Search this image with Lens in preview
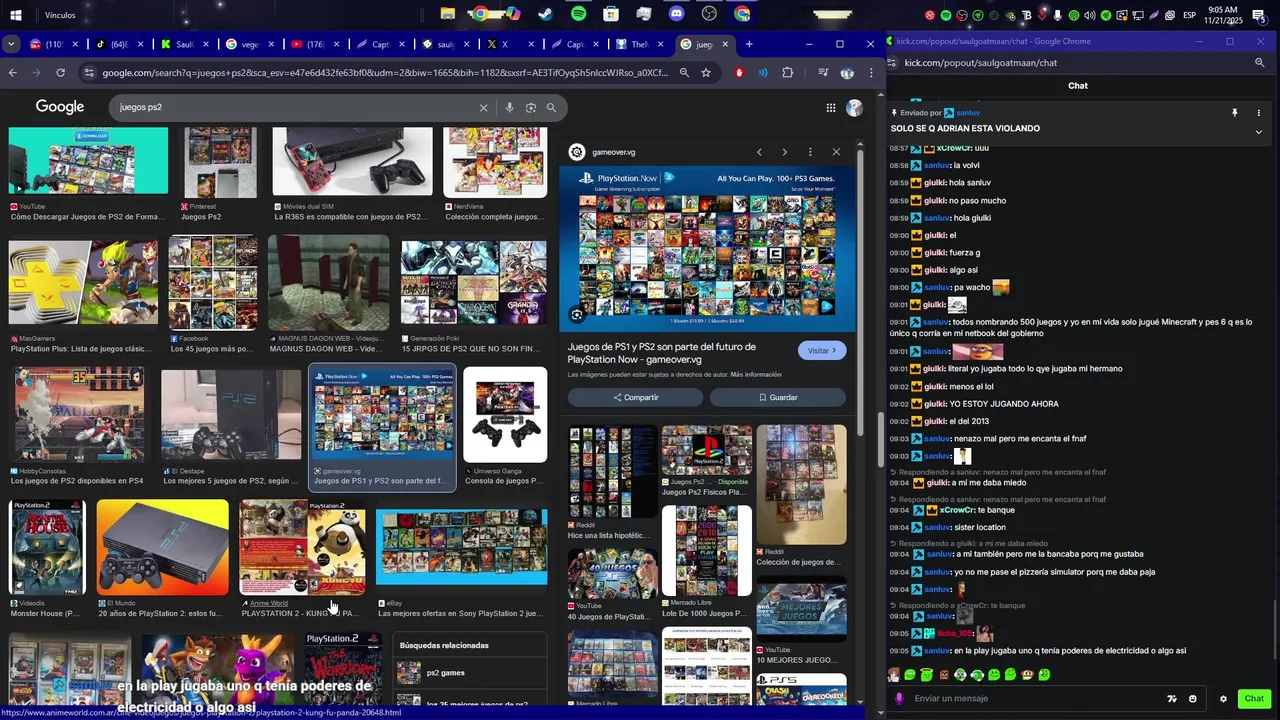The width and height of the screenshot is (1280, 720). tap(577, 315)
